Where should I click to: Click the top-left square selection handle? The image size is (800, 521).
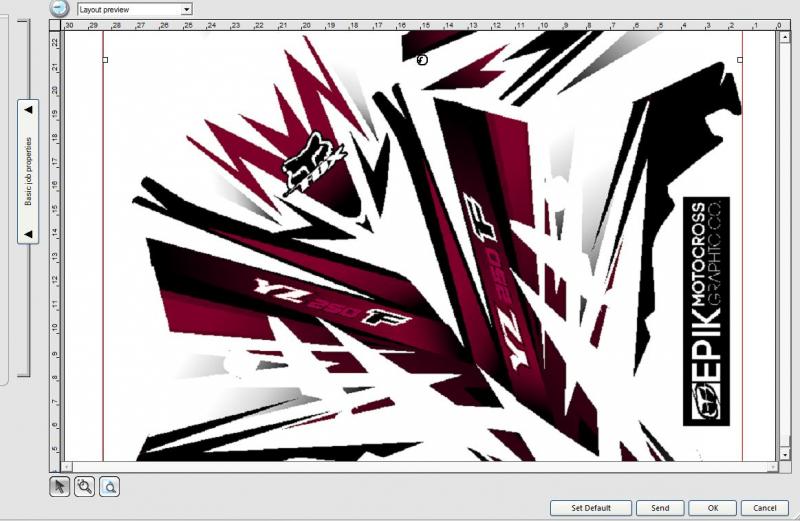pos(105,60)
